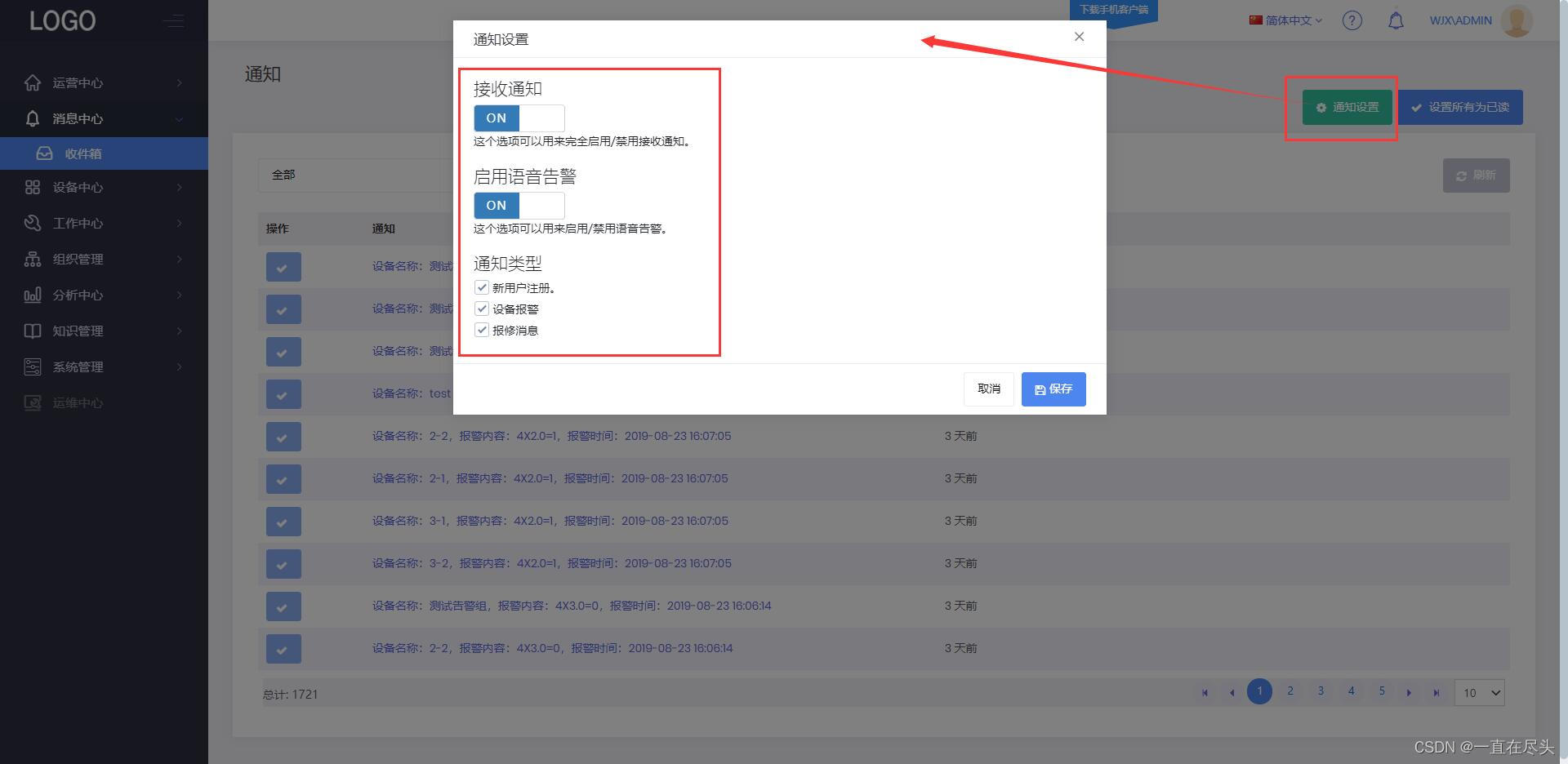Mark read: row 测试告警组 4X3.0=0
The width and height of the screenshot is (1568, 764).
coord(283,606)
